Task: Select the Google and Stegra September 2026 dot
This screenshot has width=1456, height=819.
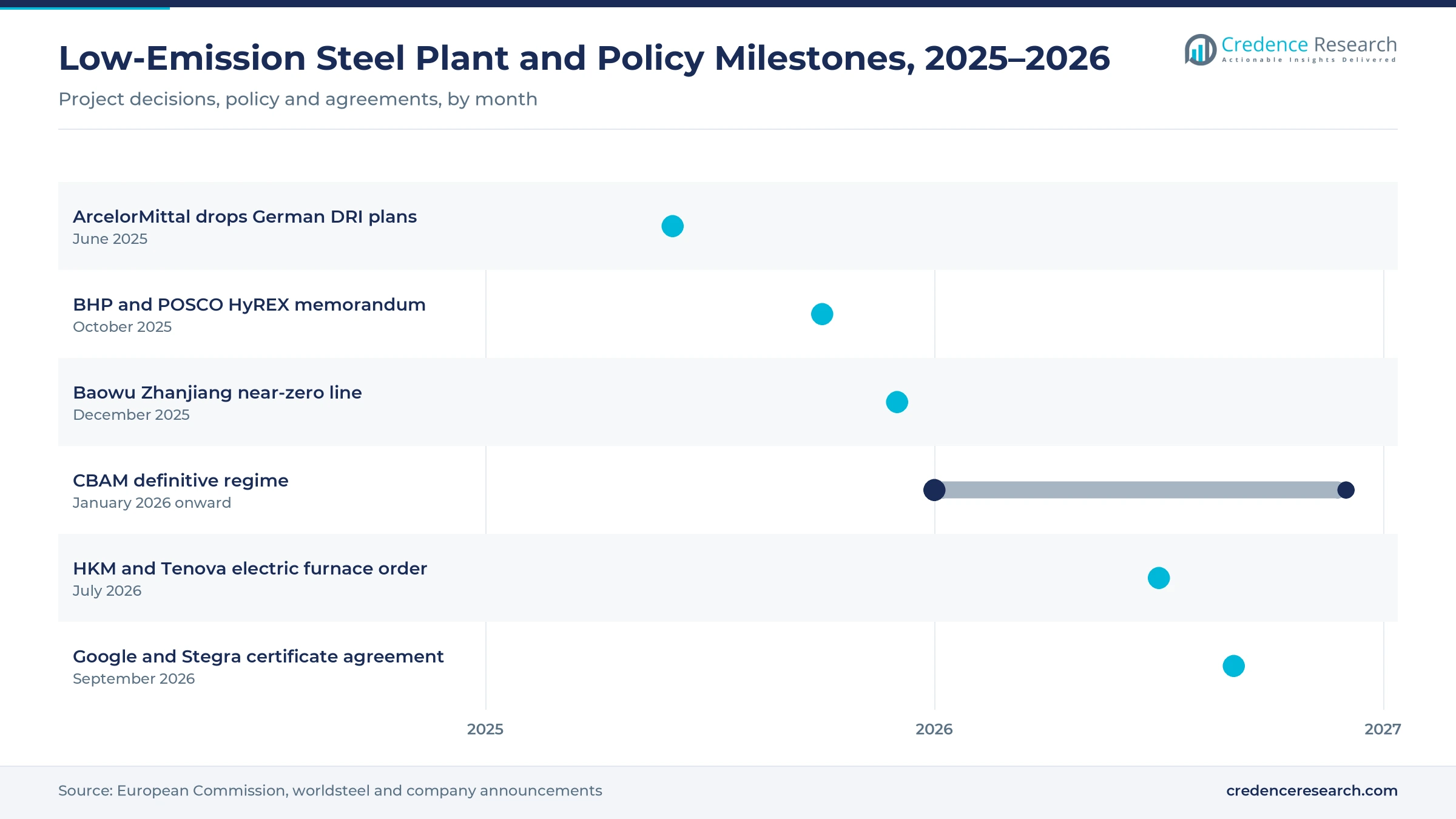Action: 1233,666
